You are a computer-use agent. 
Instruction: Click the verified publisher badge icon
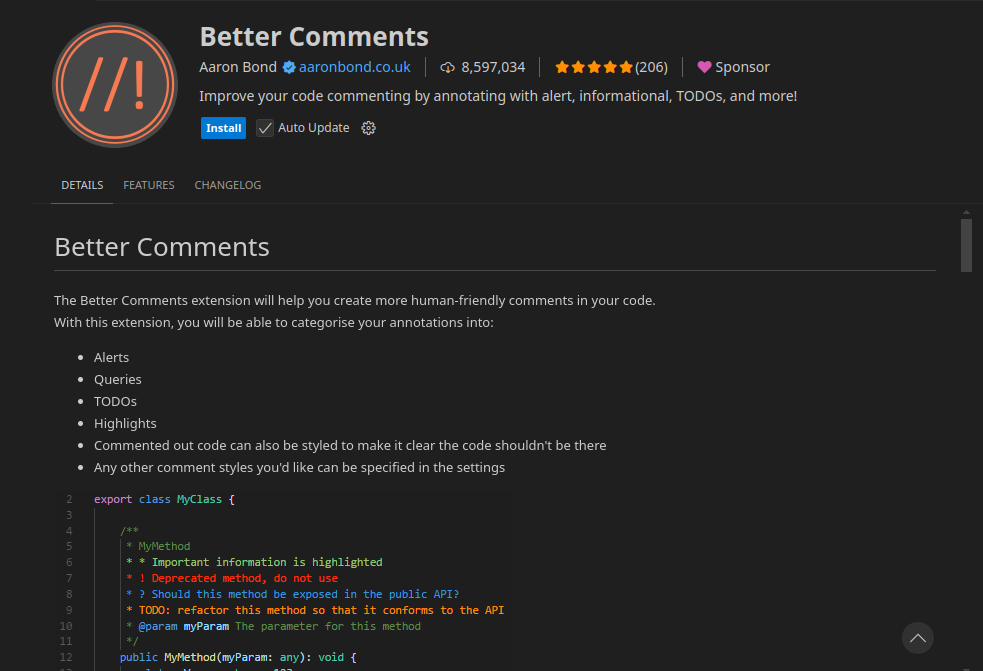click(289, 67)
